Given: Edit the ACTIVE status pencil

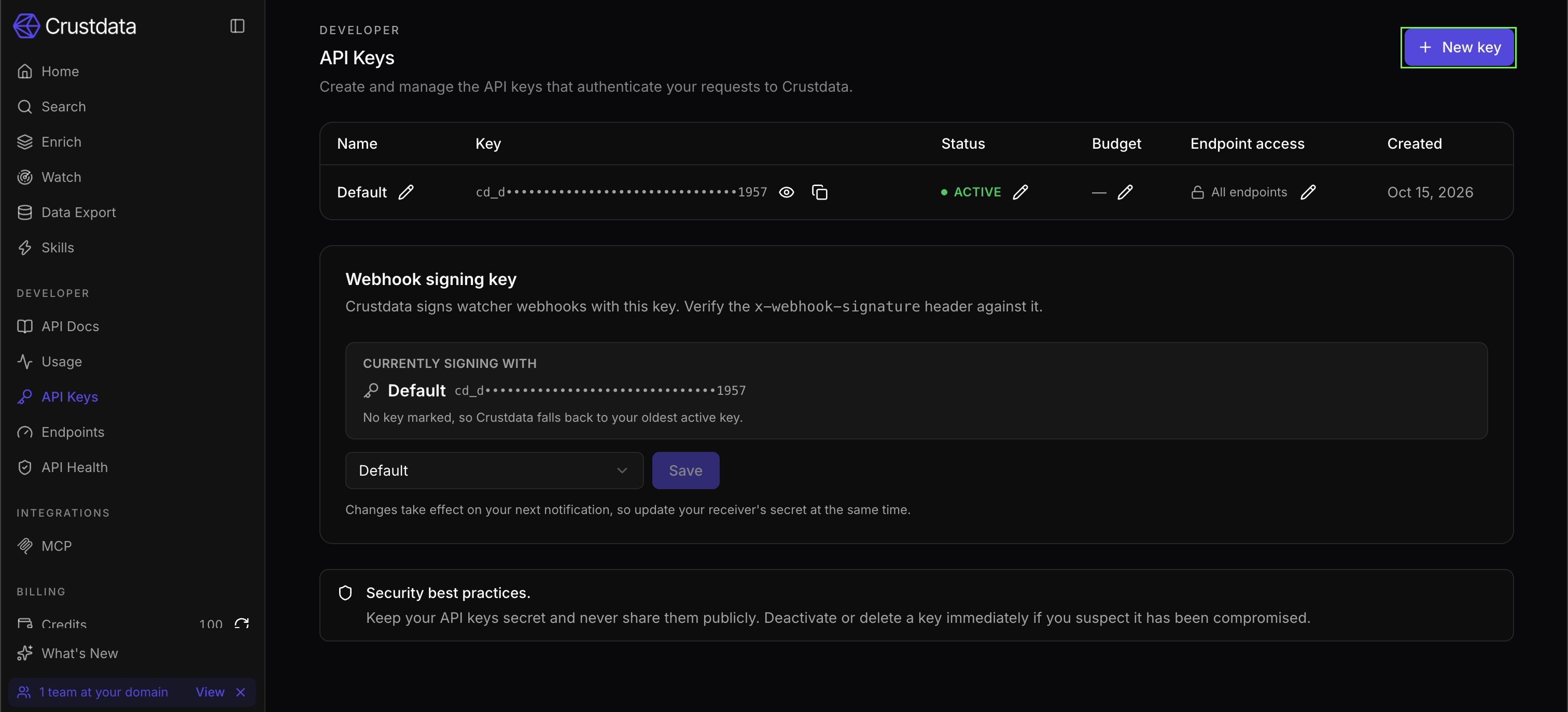Looking at the screenshot, I should (1020, 192).
